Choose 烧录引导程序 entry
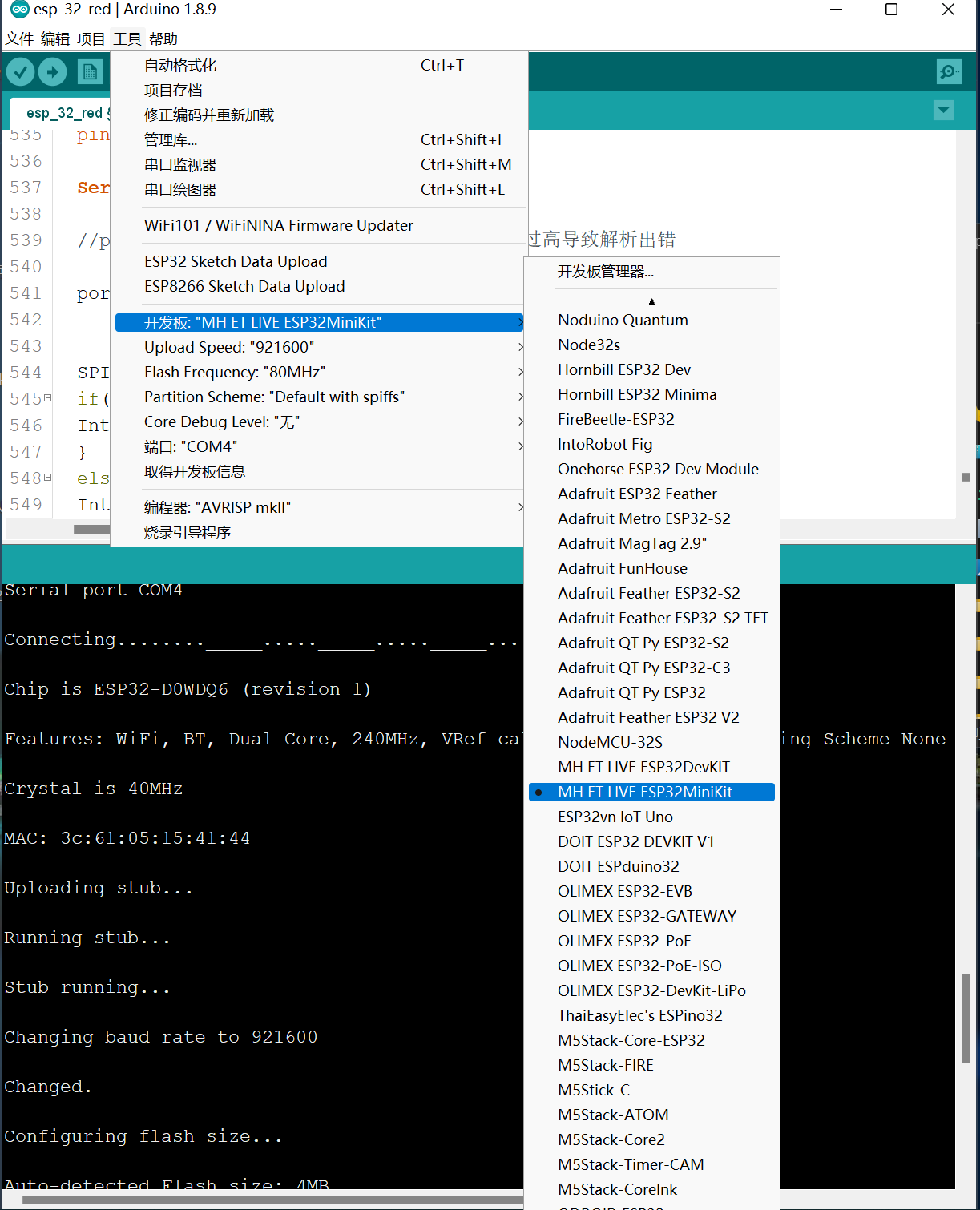 pyautogui.click(x=319, y=533)
